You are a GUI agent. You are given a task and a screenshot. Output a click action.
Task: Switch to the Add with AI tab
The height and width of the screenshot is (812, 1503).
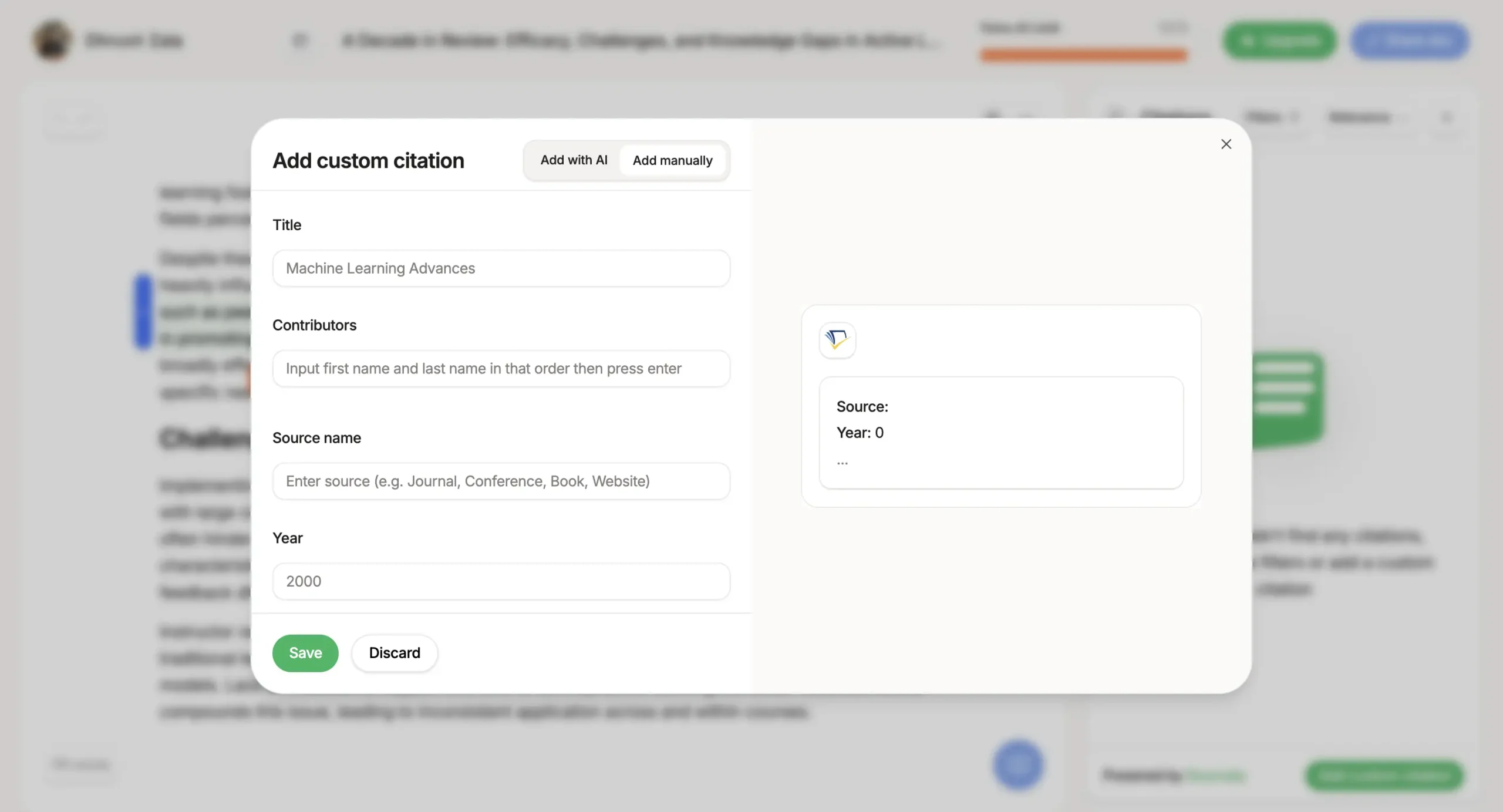tap(574, 160)
